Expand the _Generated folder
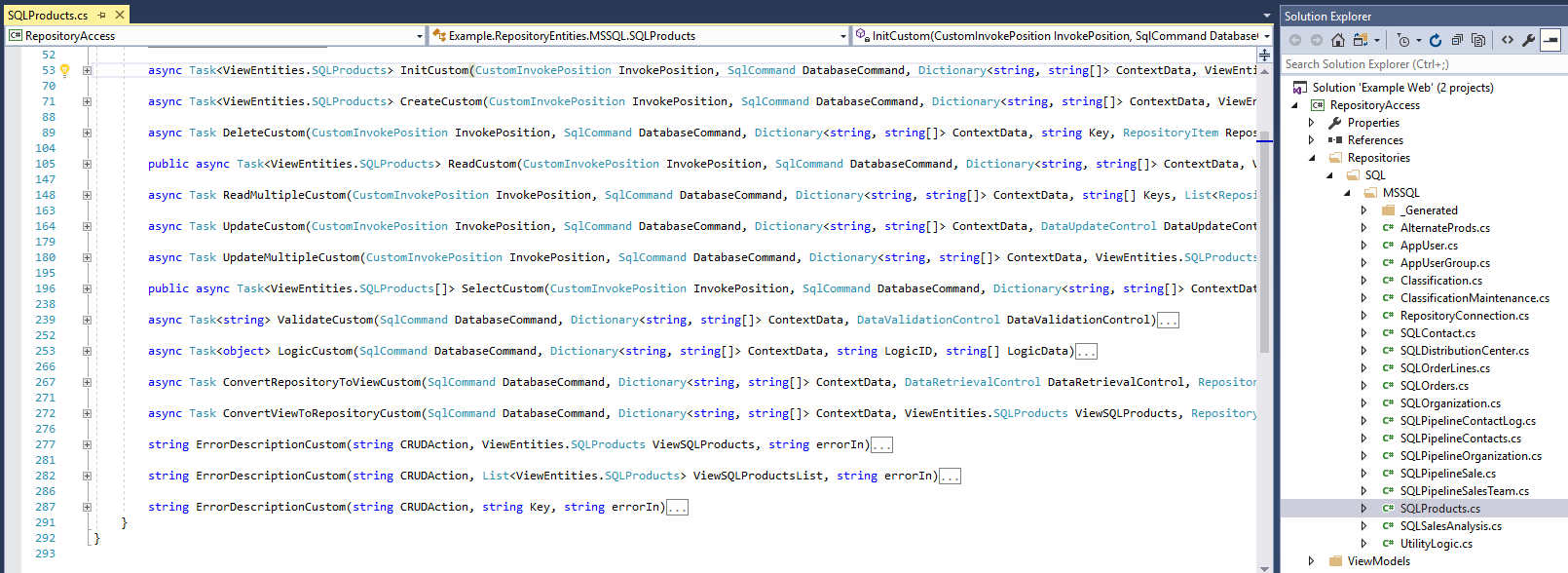This screenshot has height=573, width=1568. [1364, 210]
